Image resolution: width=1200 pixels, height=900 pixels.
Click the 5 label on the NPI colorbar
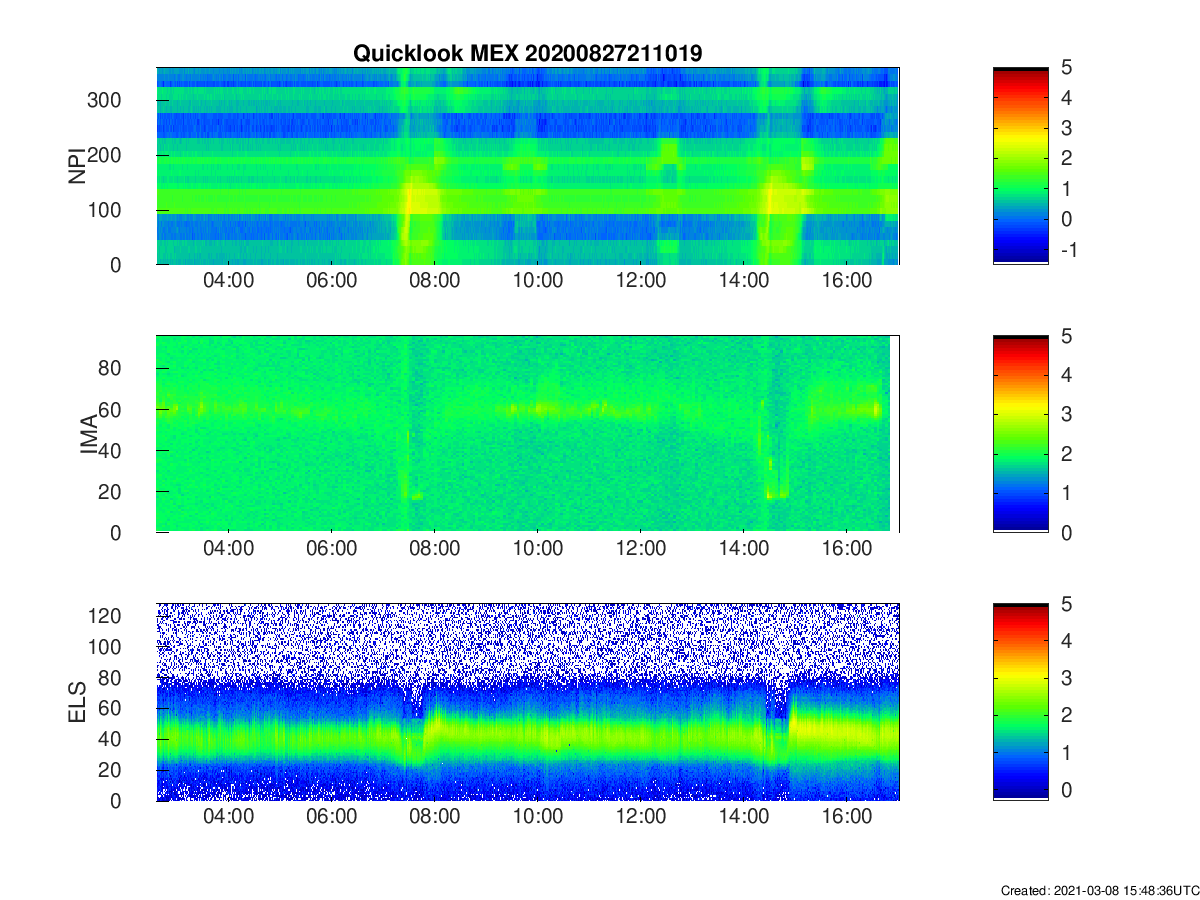tap(1067, 68)
